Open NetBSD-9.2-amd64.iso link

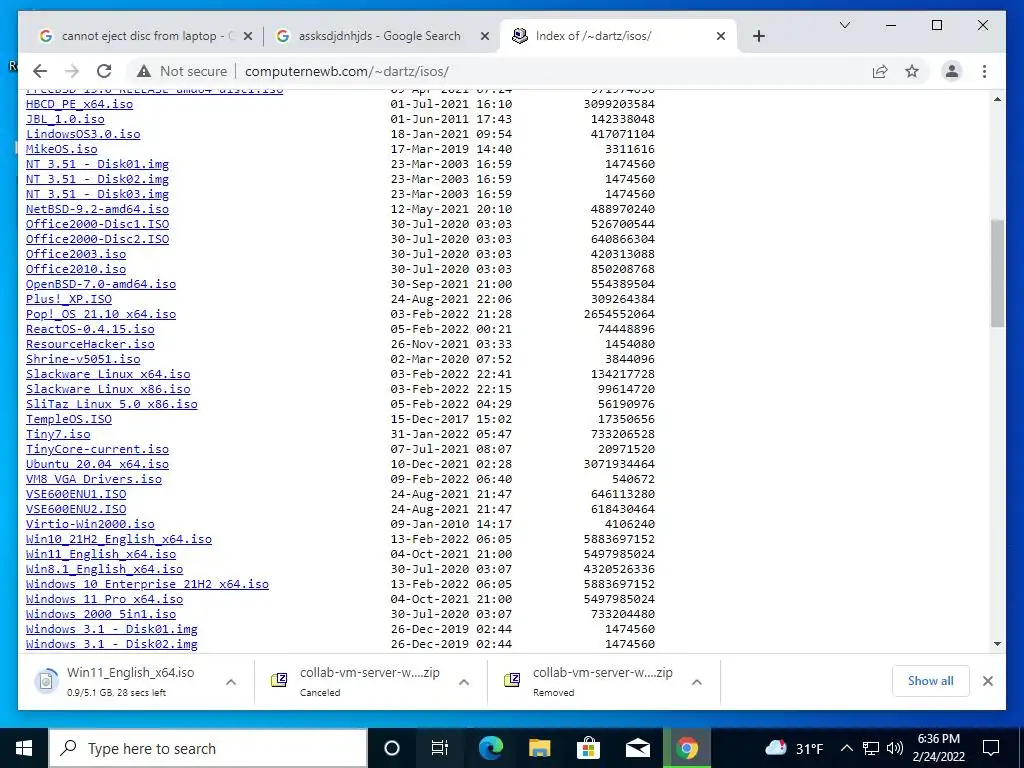click(97, 209)
